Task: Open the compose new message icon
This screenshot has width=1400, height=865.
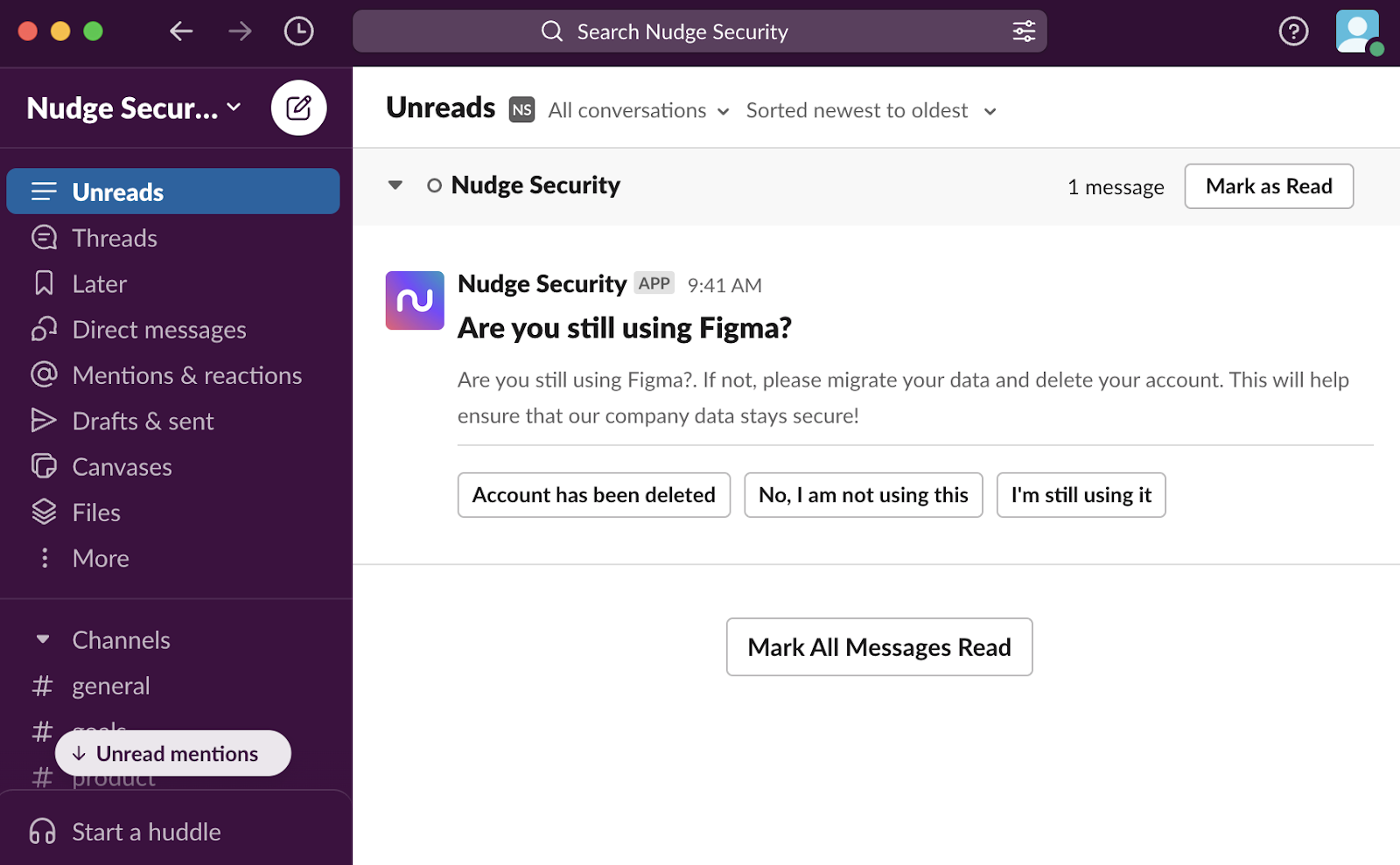Action: click(x=298, y=108)
